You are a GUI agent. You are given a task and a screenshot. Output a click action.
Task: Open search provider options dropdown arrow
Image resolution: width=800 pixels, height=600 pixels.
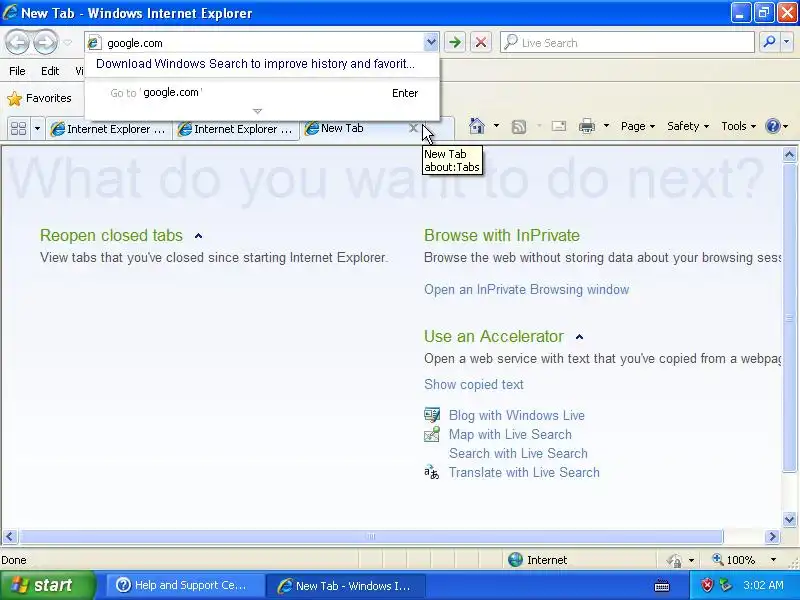[x=787, y=42]
